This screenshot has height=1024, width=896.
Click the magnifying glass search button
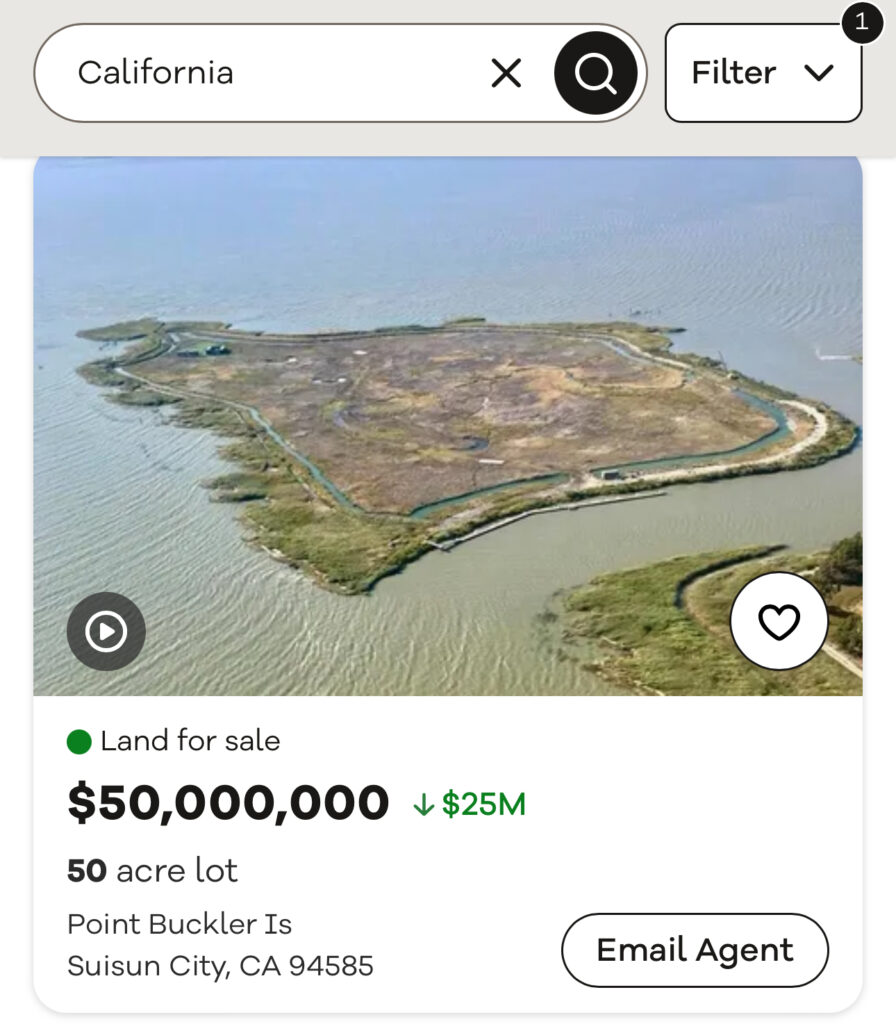[x=596, y=73]
